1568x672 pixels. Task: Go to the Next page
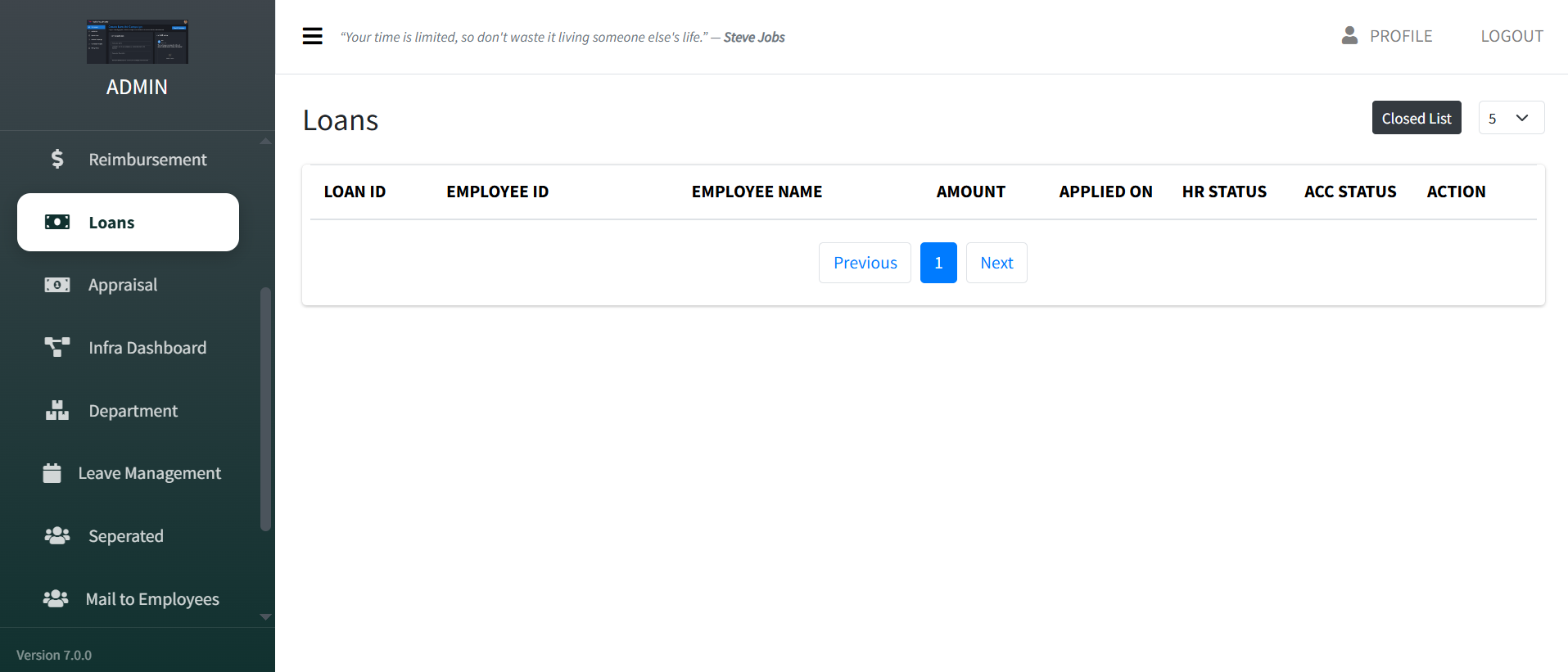click(x=996, y=263)
